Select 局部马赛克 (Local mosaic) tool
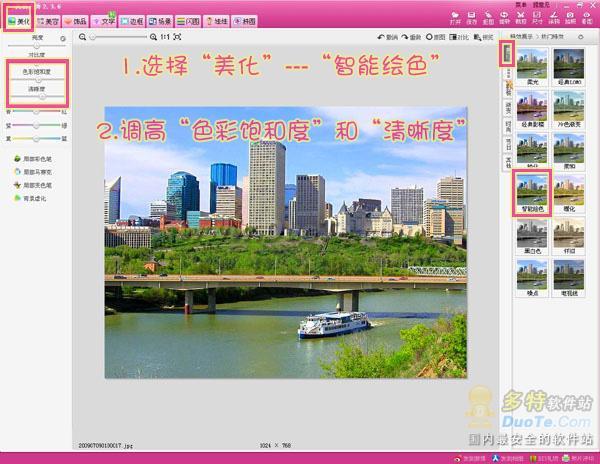Image resolution: width=600 pixels, height=464 pixels. [33, 172]
